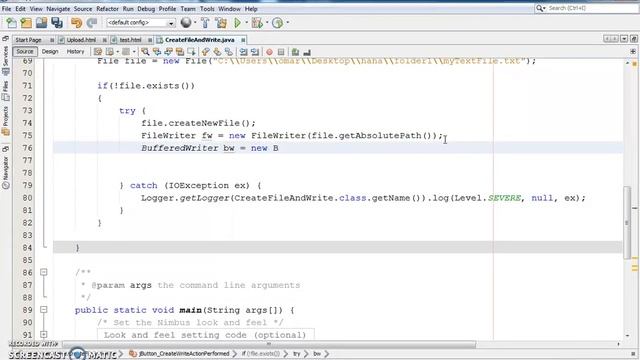Viewport: 640px width, 360px height.
Task: Open the Source menu
Action: (x=83, y=9)
